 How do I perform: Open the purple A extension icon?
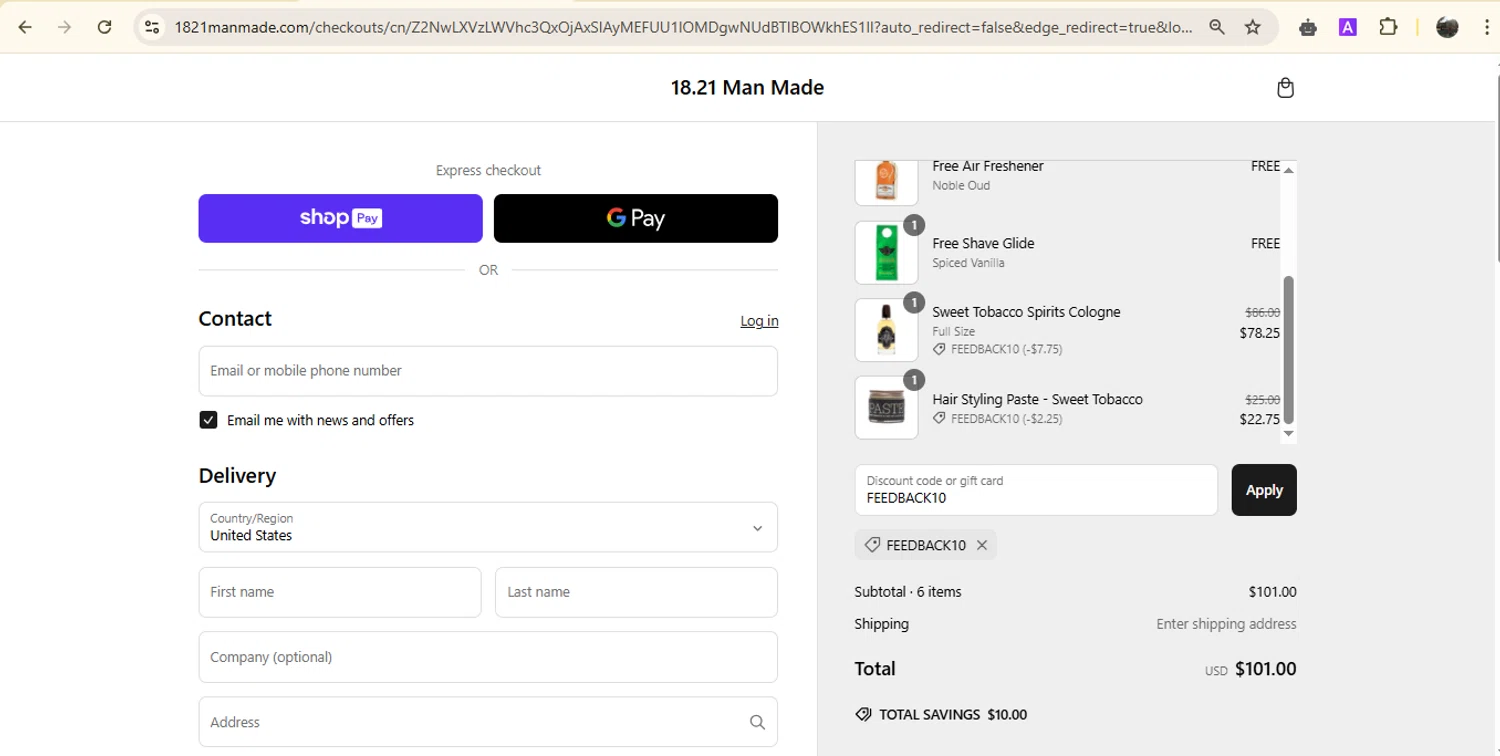(x=1348, y=27)
